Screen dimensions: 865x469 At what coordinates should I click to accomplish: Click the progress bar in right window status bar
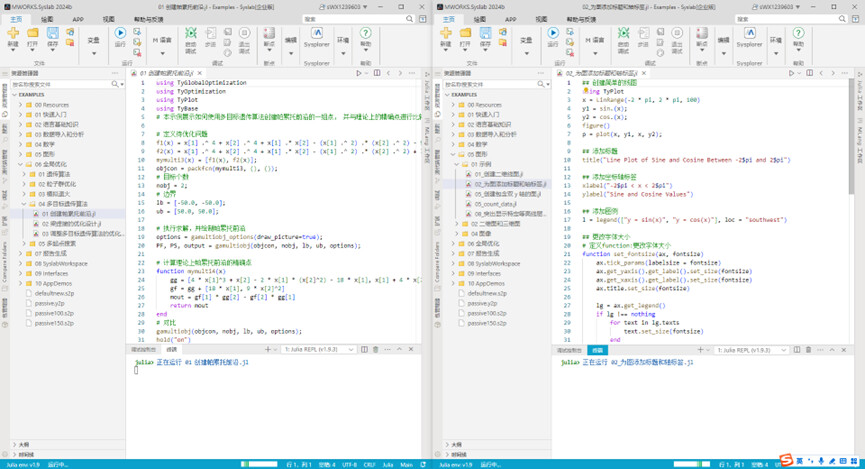tap(692, 465)
